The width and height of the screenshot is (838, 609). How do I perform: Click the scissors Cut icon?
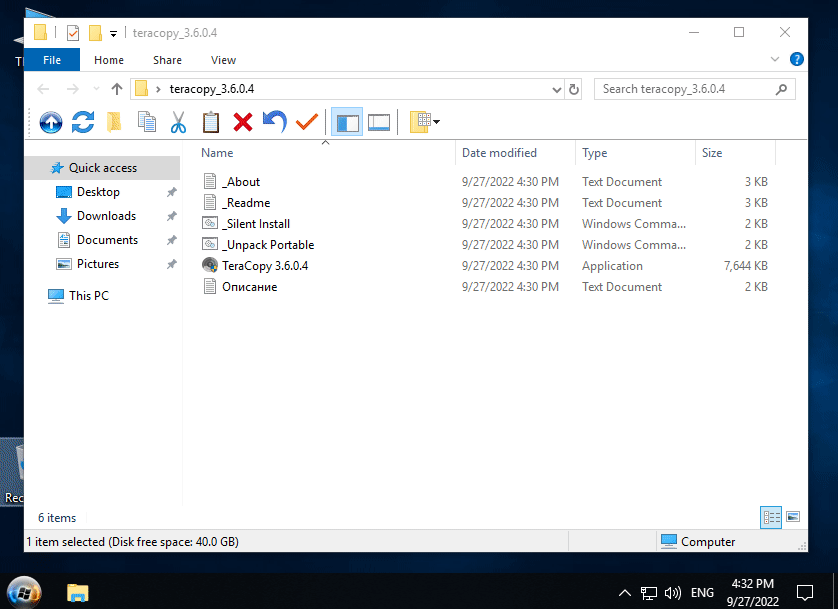179,122
